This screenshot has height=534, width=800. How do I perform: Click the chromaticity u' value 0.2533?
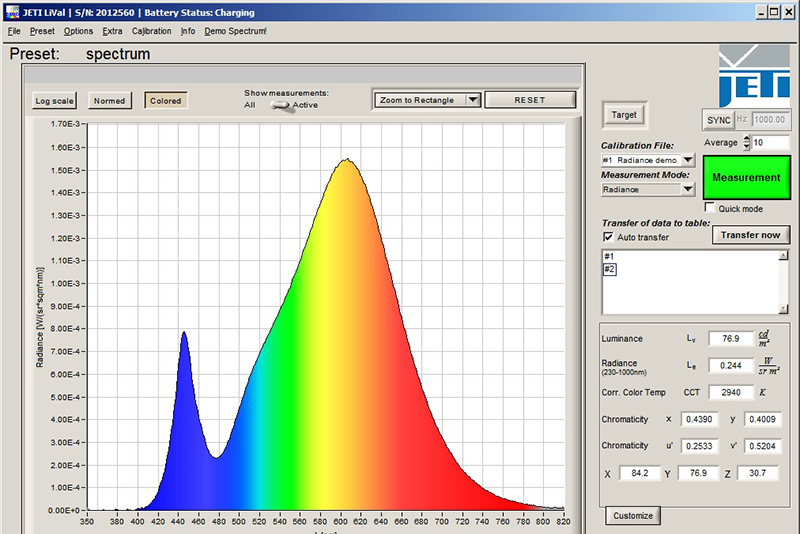699,446
